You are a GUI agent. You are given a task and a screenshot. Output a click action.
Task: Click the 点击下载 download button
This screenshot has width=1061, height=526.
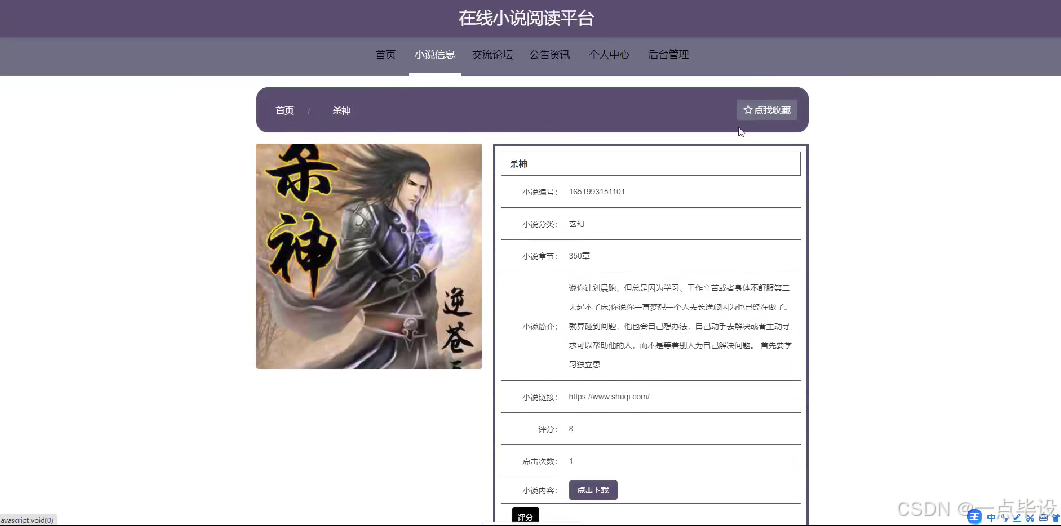[x=593, y=490]
